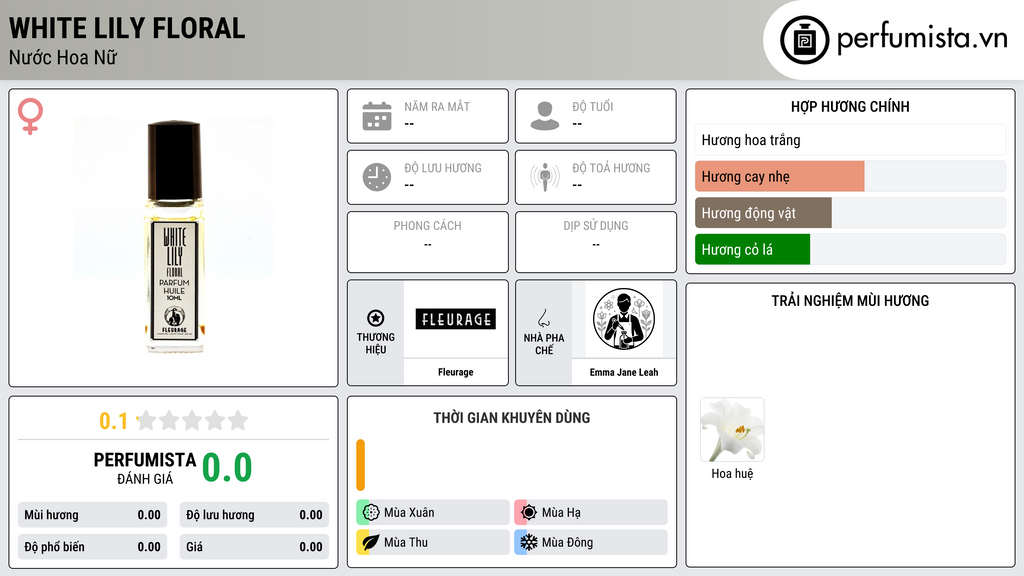Image resolution: width=1024 pixels, height=576 pixels.
Task: Select the Hương hoa trắng accord bar
Action: pos(850,140)
